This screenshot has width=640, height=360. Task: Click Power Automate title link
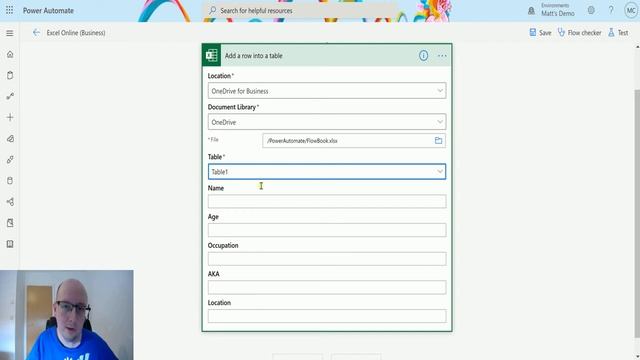[x=48, y=11]
